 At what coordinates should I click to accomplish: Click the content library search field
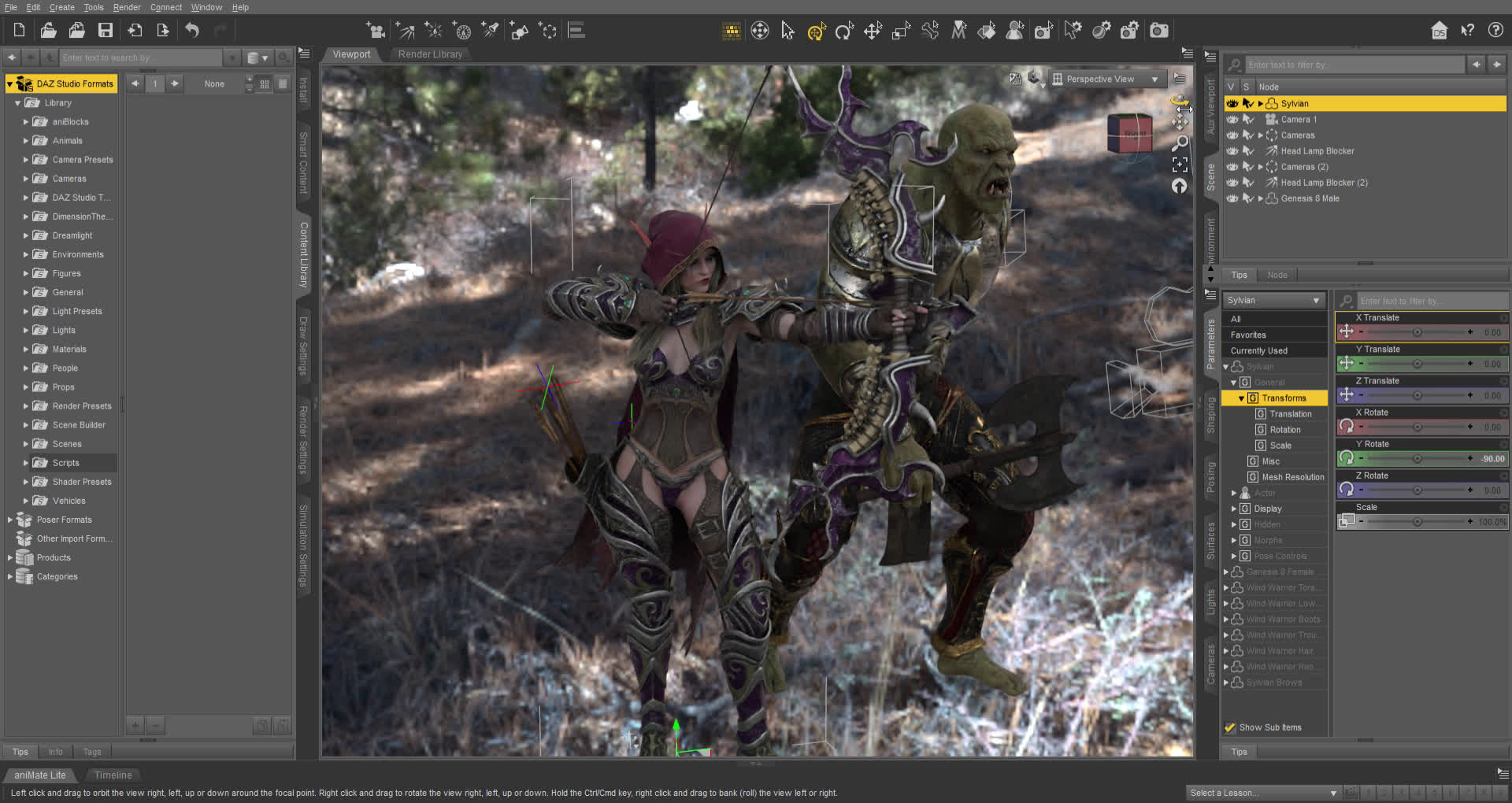(x=140, y=57)
